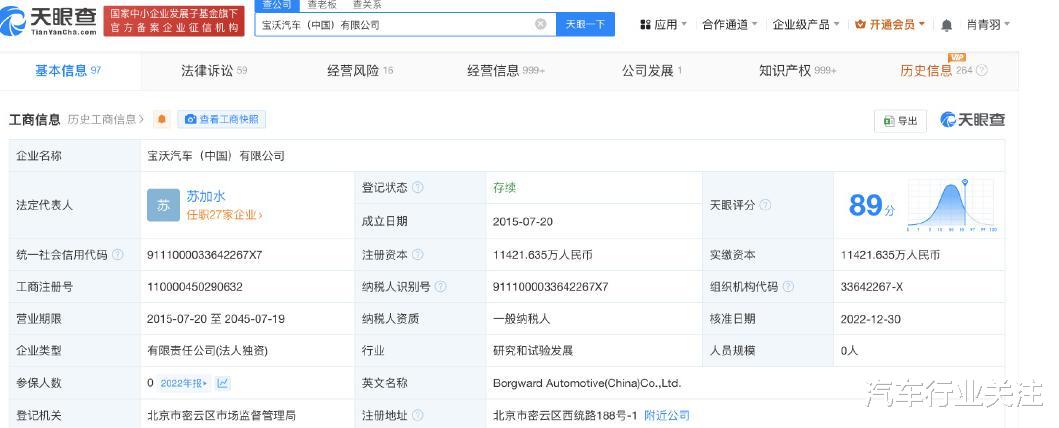Screen dimensions: 1059x428
Task: Click organization code 33642267-X
Action: point(872,287)
